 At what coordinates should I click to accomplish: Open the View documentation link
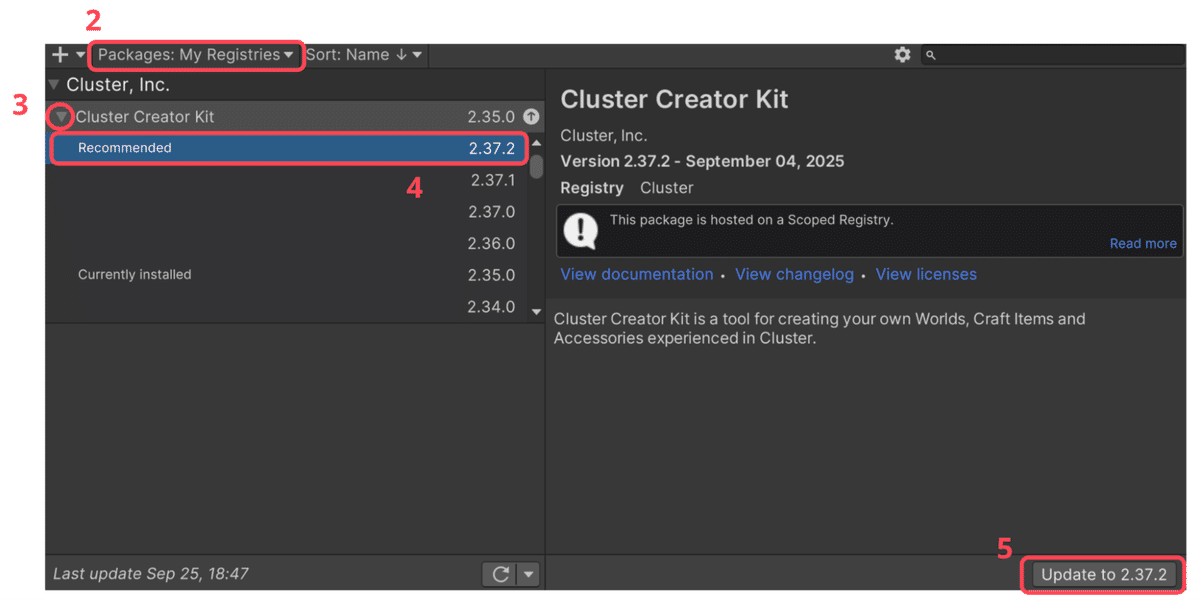637,274
